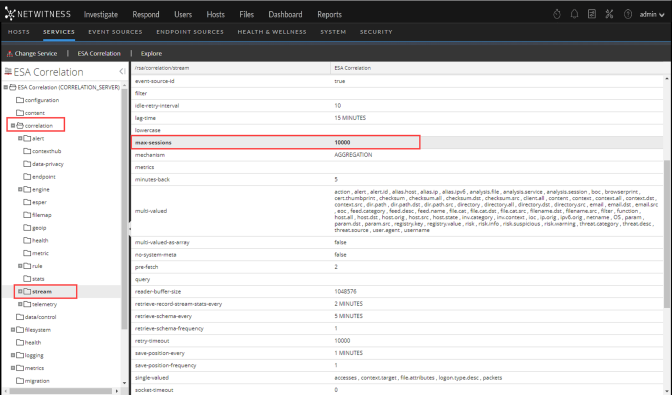The width and height of the screenshot is (672, 395).
Task: Click the tree panel vertical scrollbar
Action: [x=124, y=210]
